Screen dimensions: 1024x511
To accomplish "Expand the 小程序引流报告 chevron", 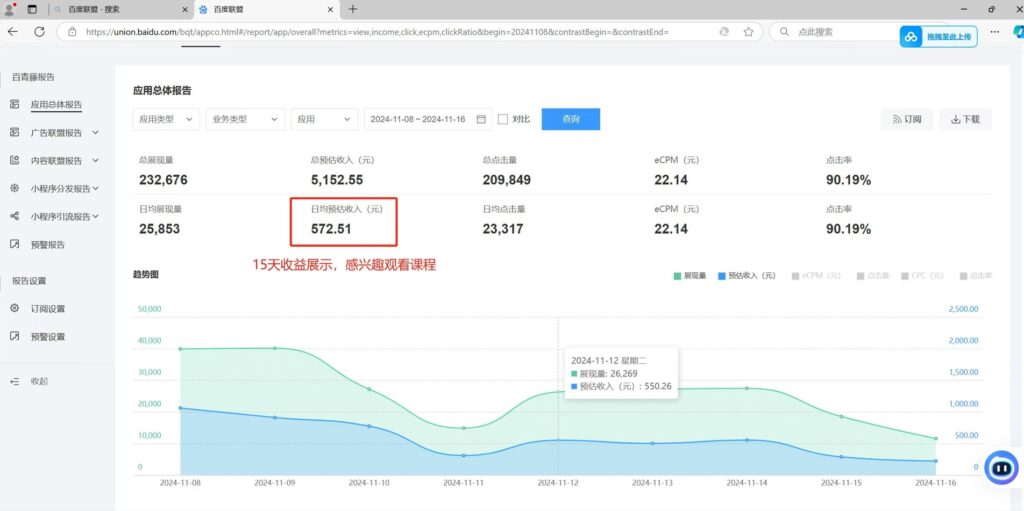I will click(95, 216).
